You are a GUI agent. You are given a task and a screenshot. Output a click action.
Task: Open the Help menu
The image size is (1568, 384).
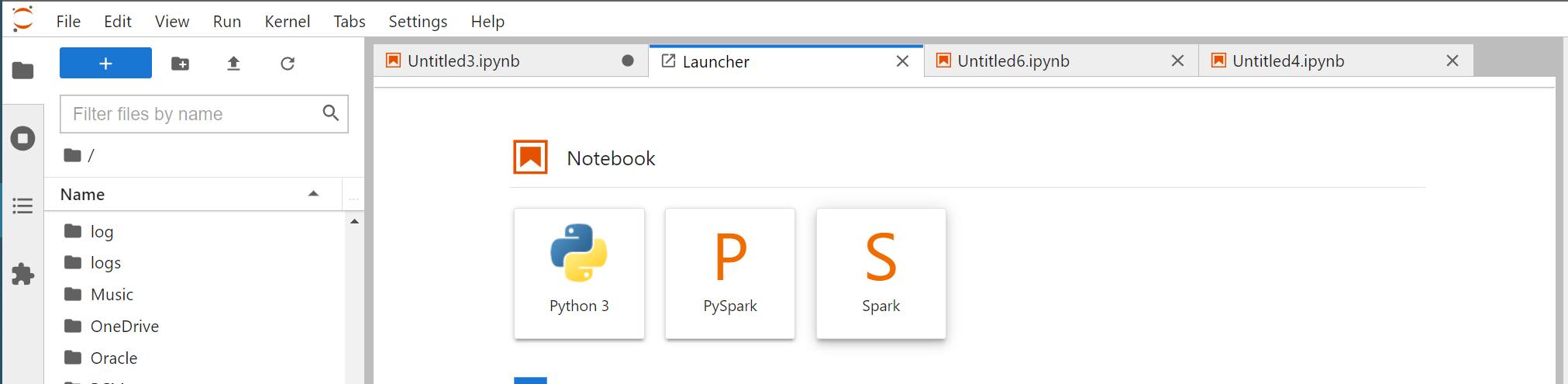[488, 22]
